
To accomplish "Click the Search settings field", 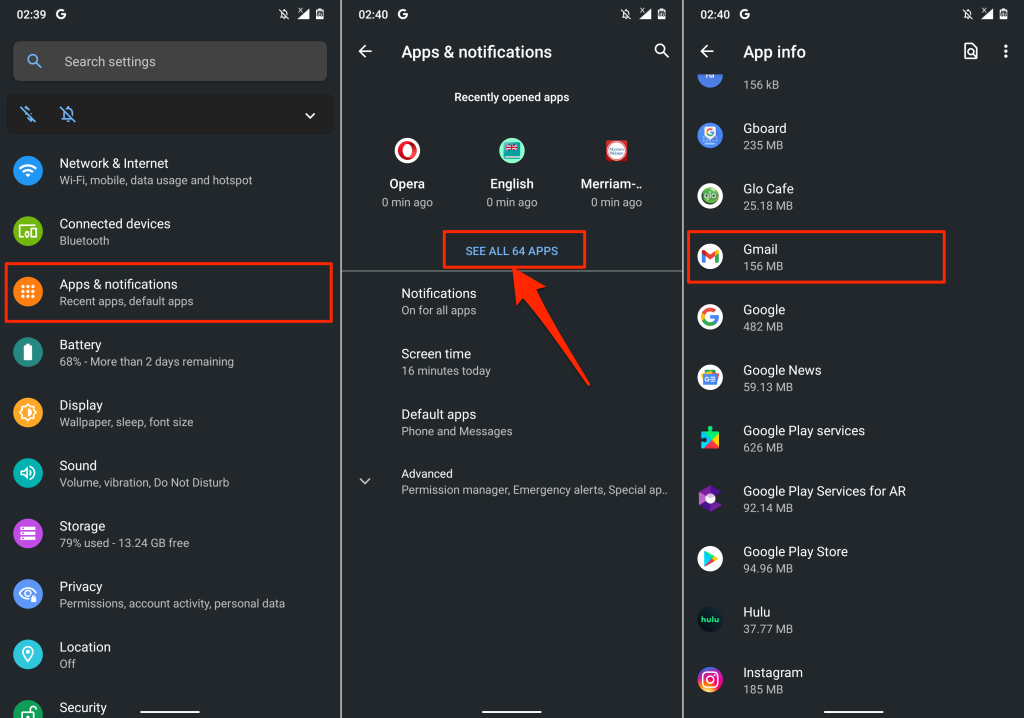I will [170, 62].
